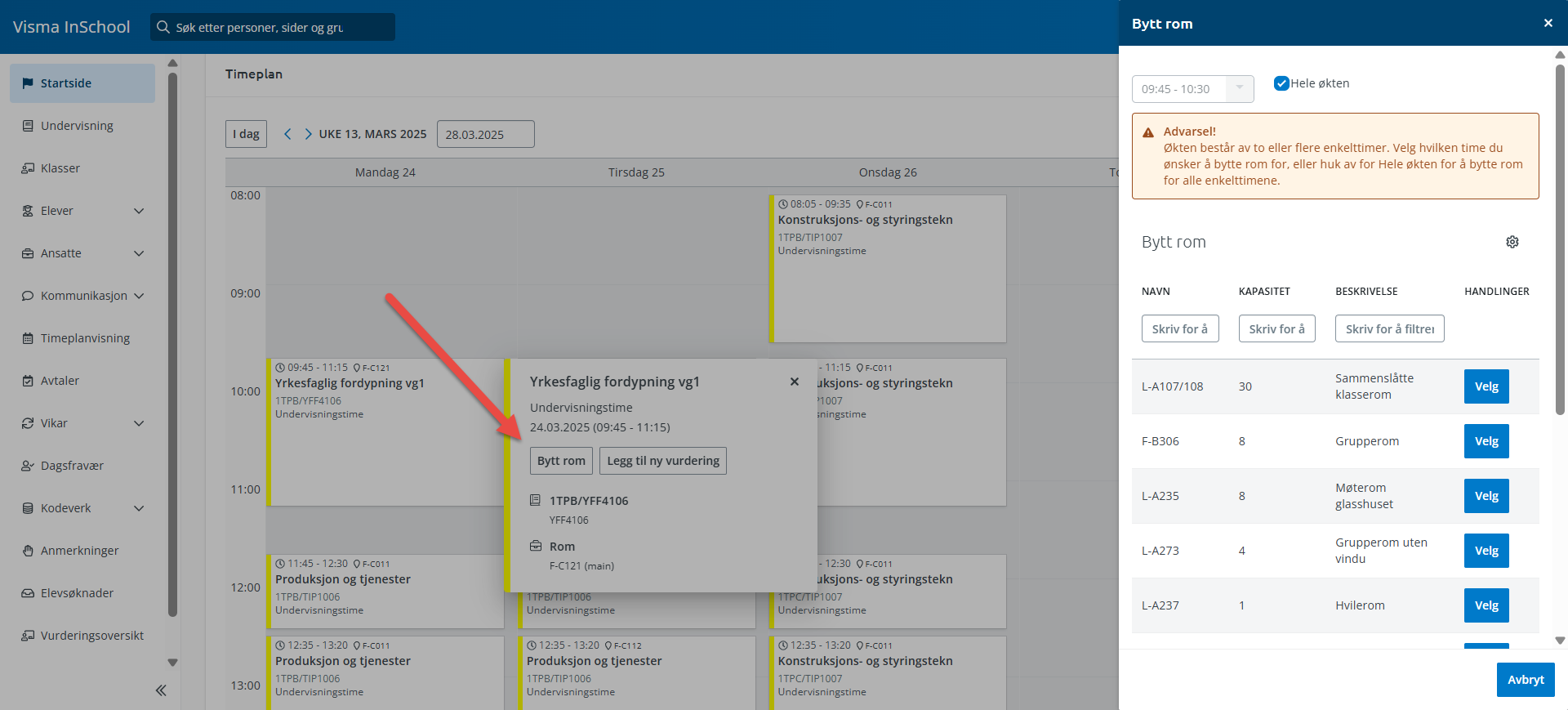Collapse sidebar with double chevron icon
1568x710 pixels.
(161, 690)
